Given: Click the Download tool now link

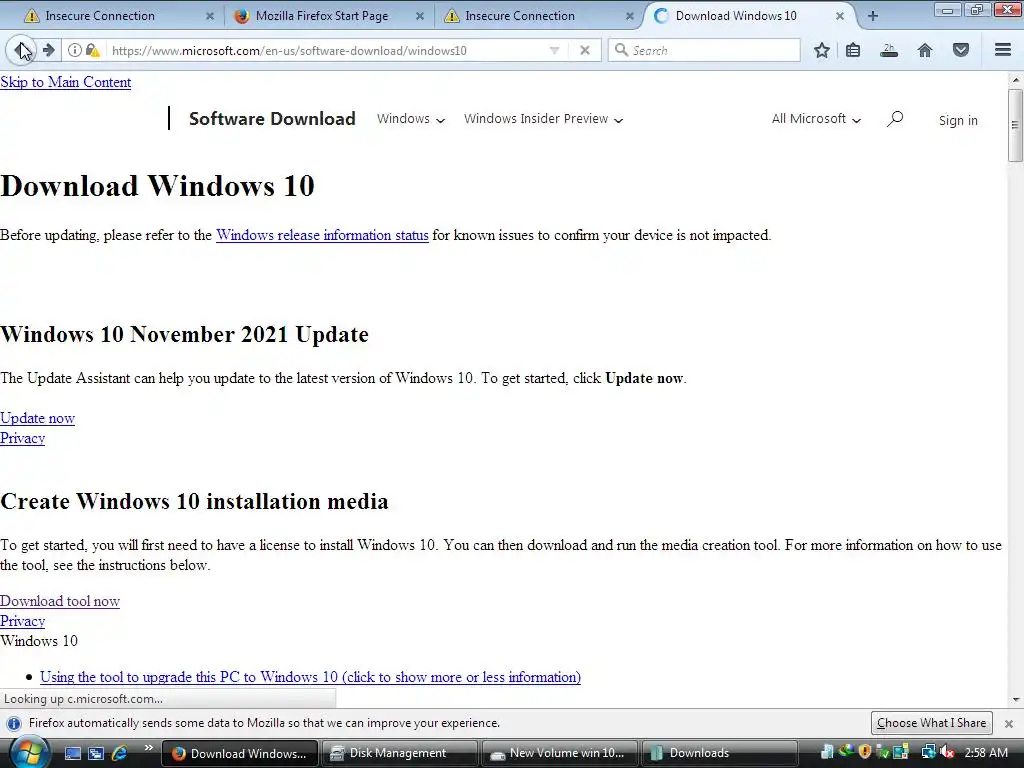Looking at the screenshot, I should click(x=59, y=601).
